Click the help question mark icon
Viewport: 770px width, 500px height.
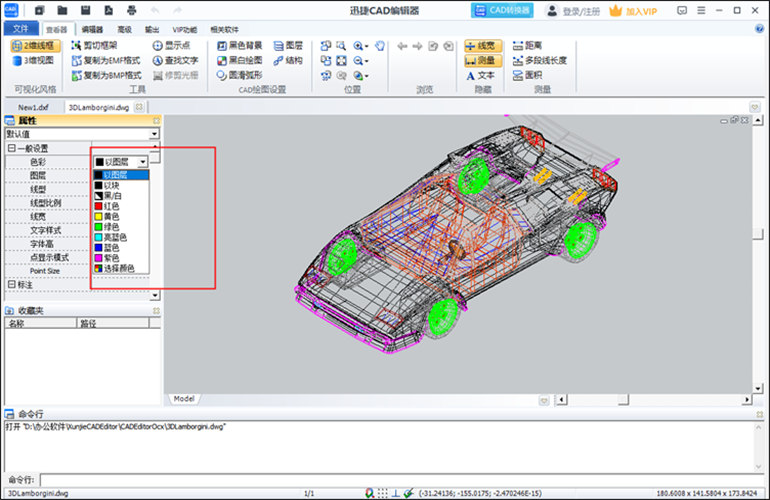[x=759, y=29]
